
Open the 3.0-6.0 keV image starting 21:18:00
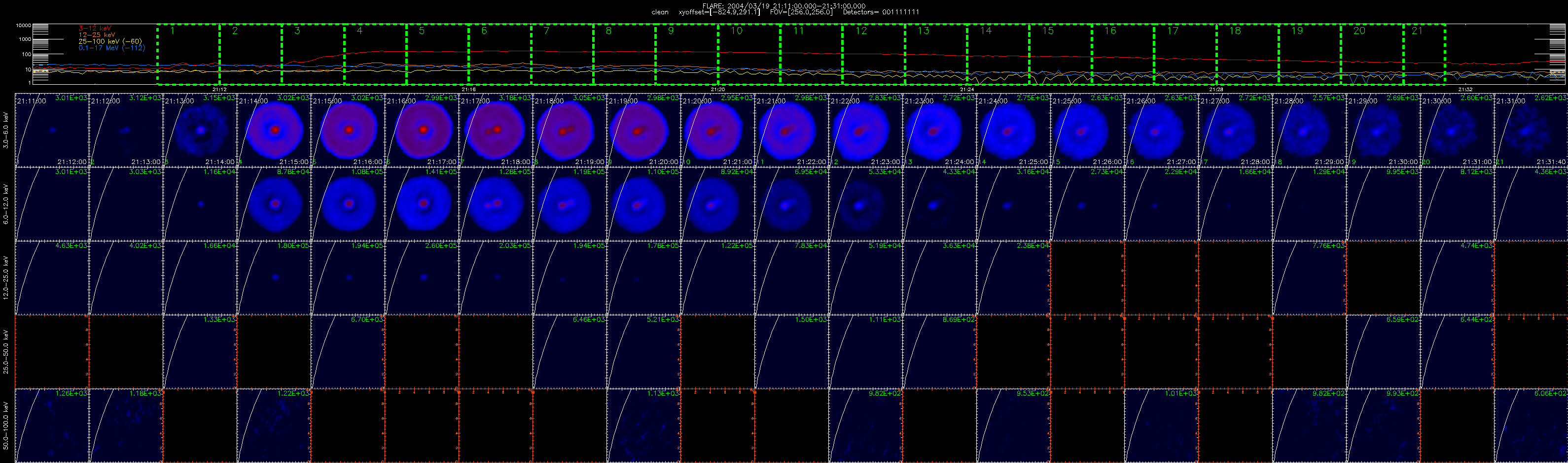click(570, 130)
